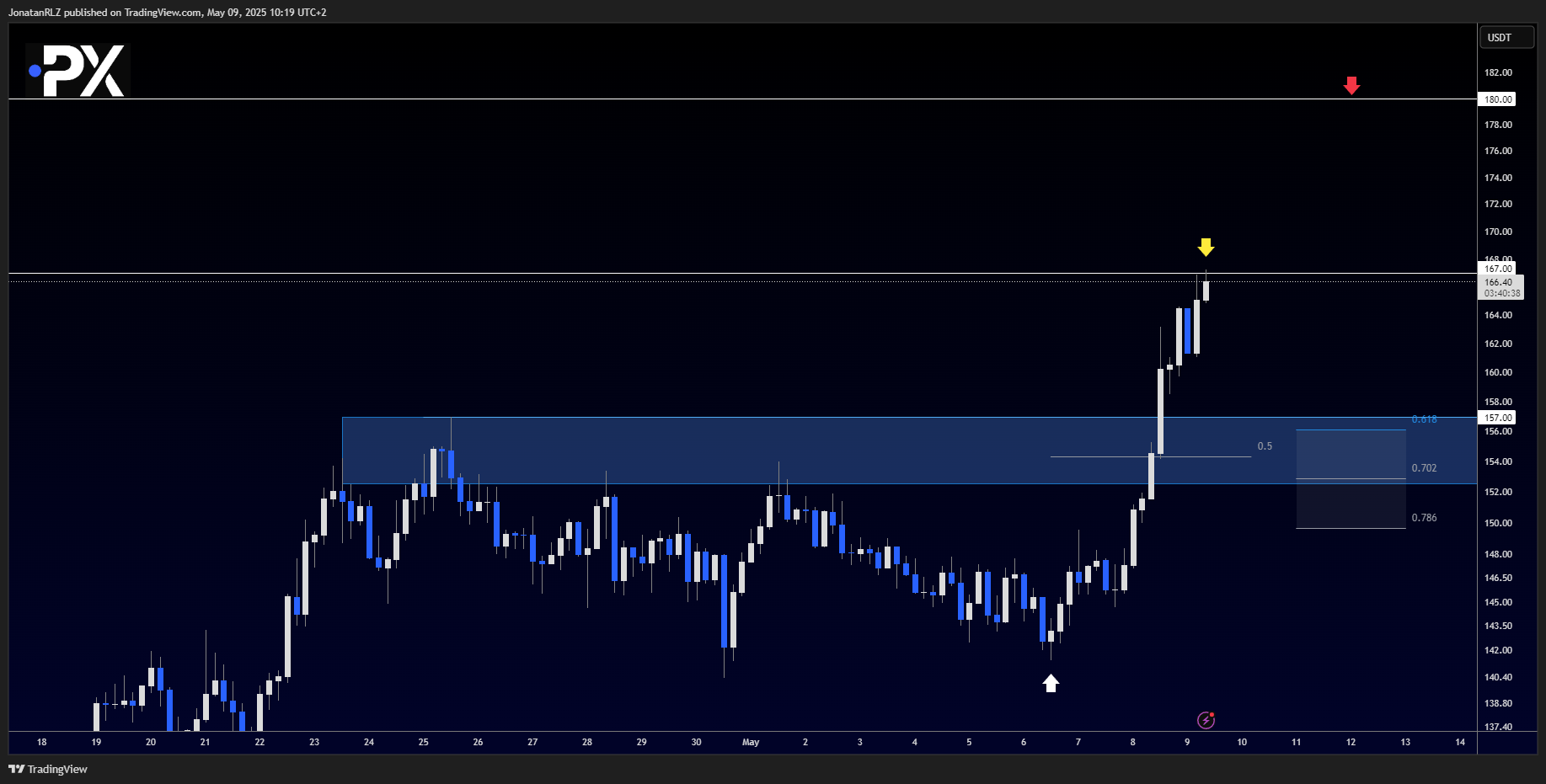Open the TradingView logo link
The width and height of the screenshot is (1546, 784).
pos(48,769)
